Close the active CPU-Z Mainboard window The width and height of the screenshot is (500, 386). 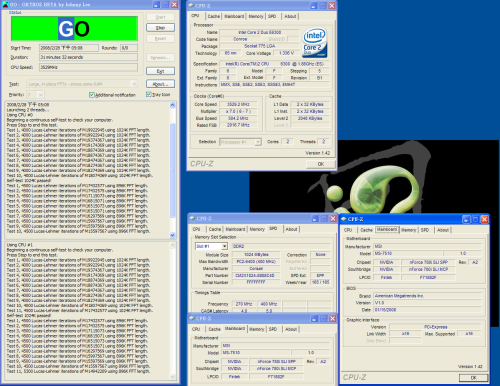(484, 219)
